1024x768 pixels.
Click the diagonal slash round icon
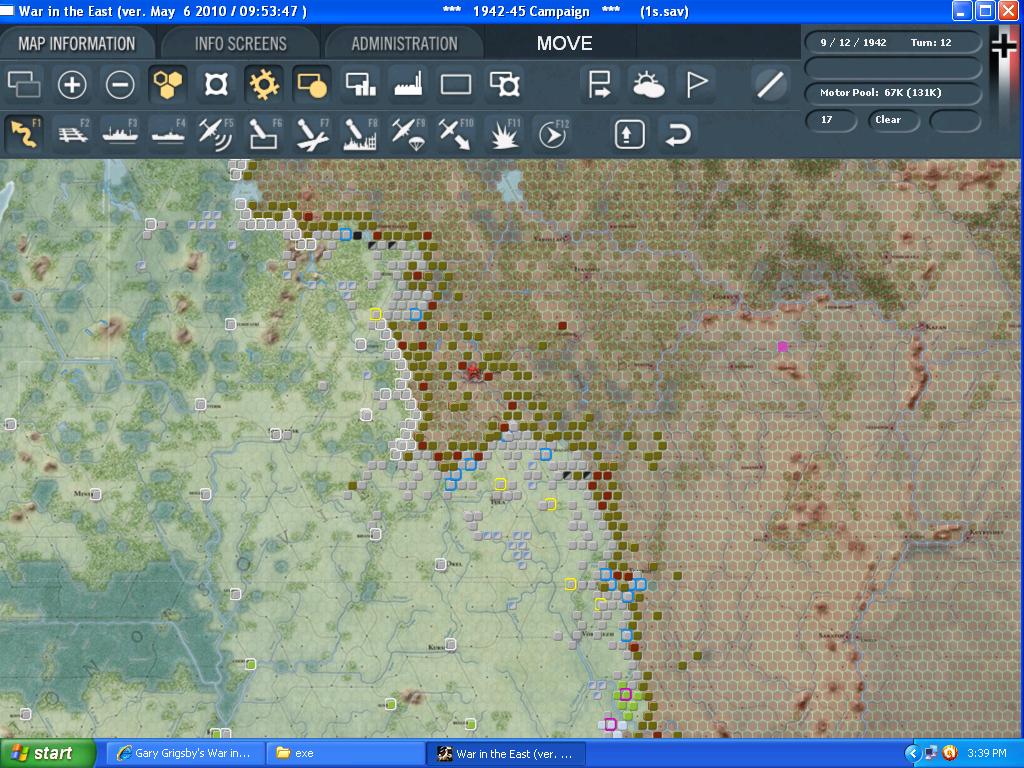(x=770, y=85)
